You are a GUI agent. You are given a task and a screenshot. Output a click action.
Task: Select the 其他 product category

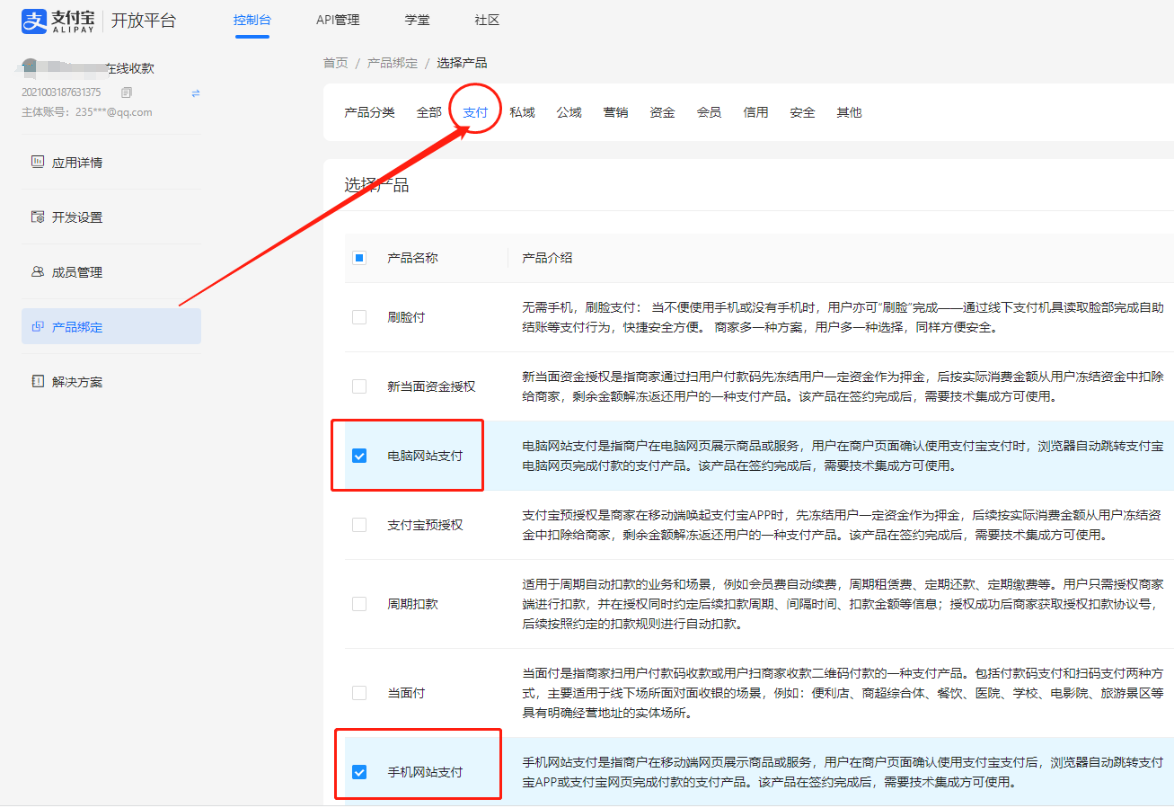point(849,112)
